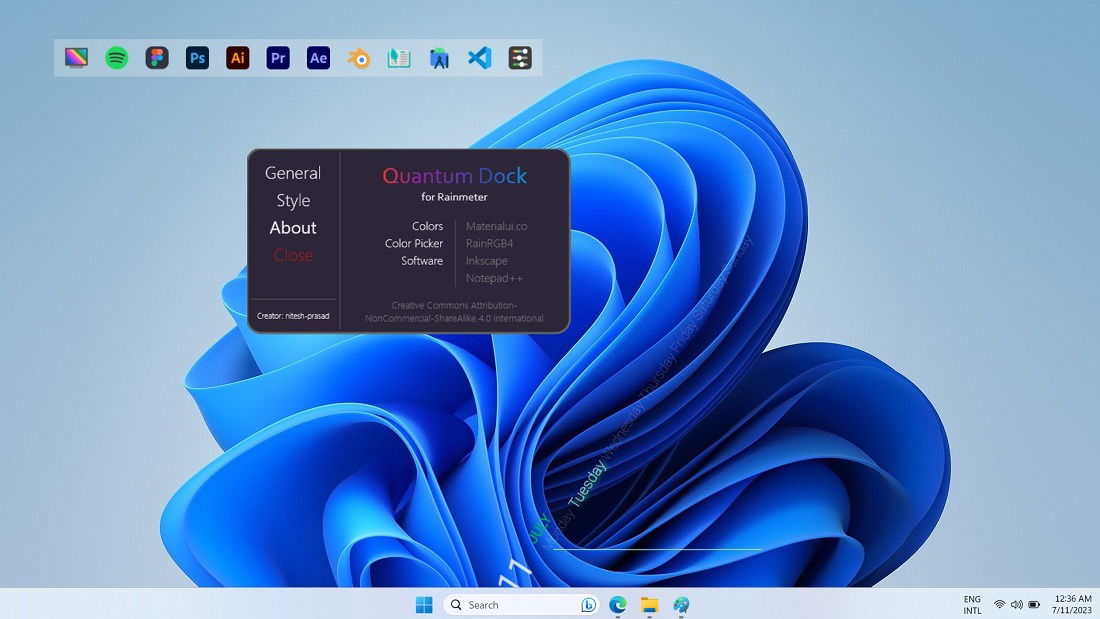1100x619 pixels.
Task: Switch to the General tab
Action: 292,172
